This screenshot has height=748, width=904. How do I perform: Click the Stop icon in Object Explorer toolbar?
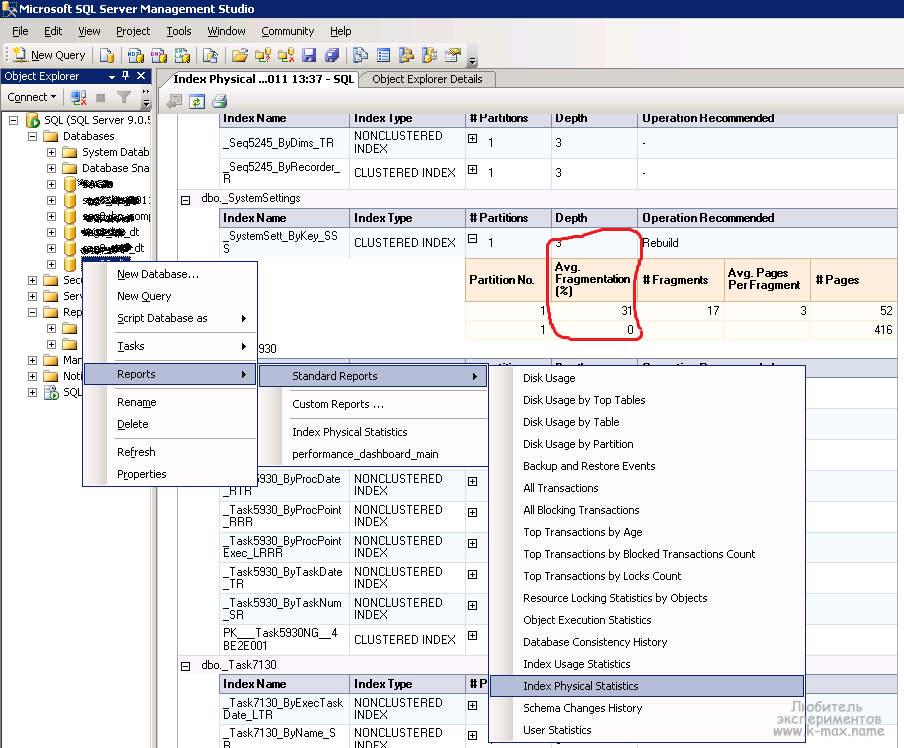pos(100,97)
